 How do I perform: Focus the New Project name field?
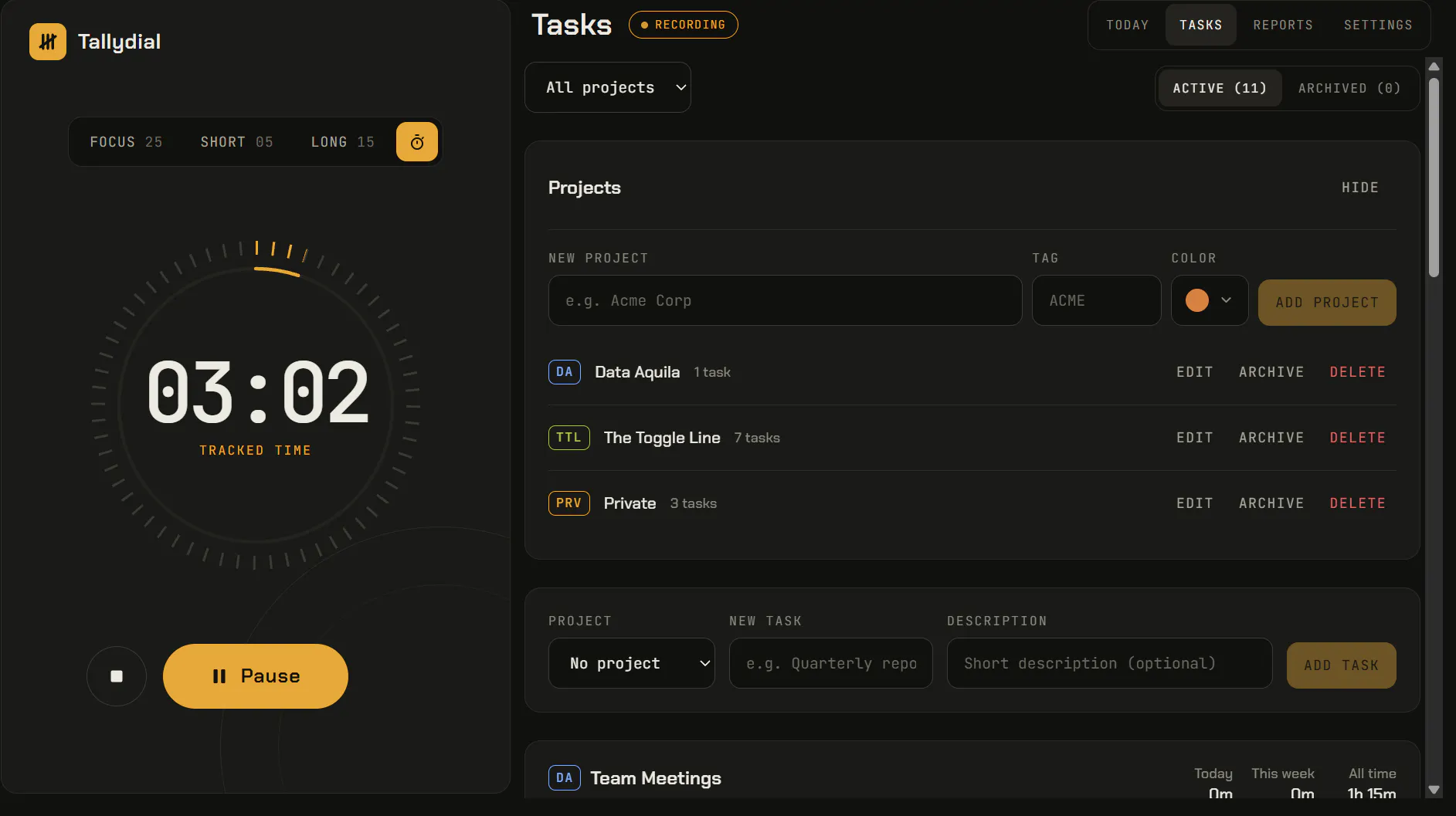coord(785,300)
